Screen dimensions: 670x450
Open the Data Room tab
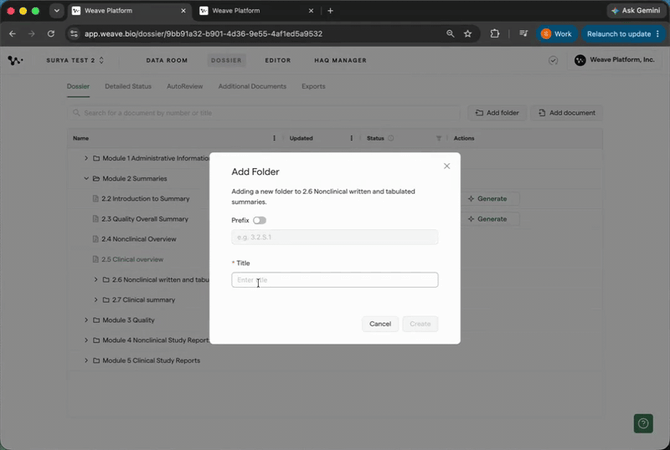tap(167, 60)
